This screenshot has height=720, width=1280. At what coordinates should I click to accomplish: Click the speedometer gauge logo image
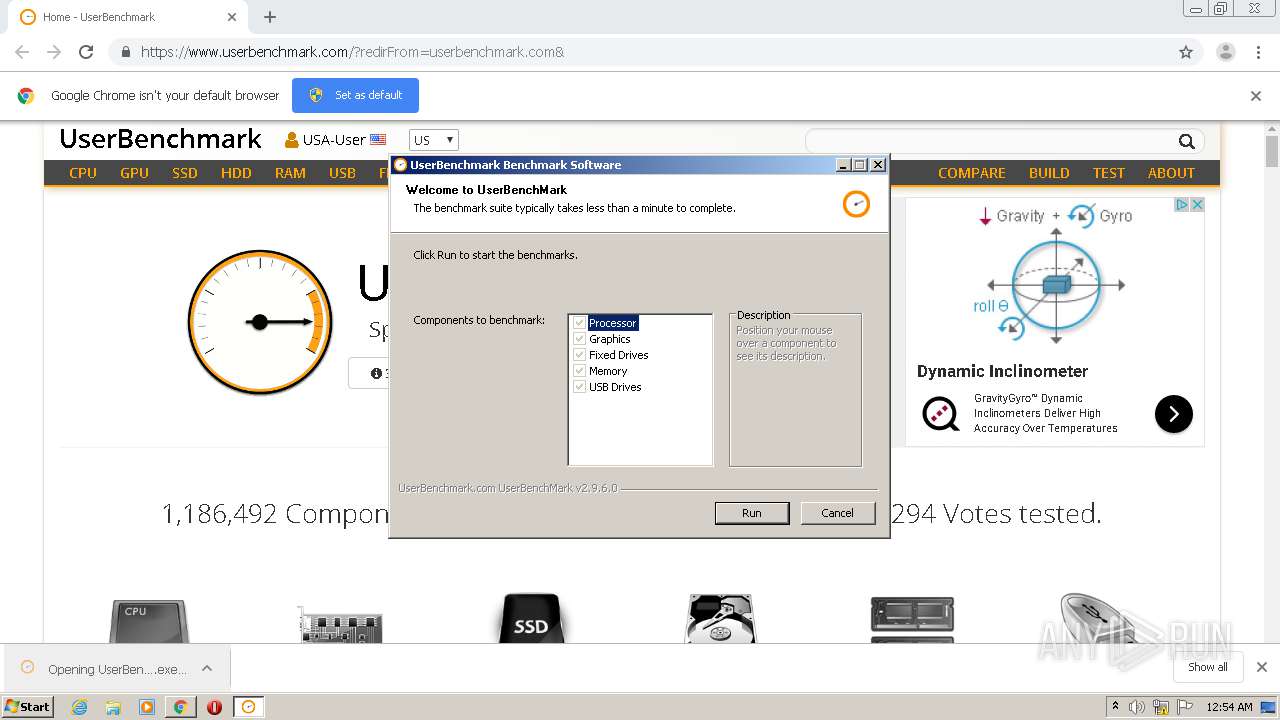pyautogui.click(x=260, y=322)
